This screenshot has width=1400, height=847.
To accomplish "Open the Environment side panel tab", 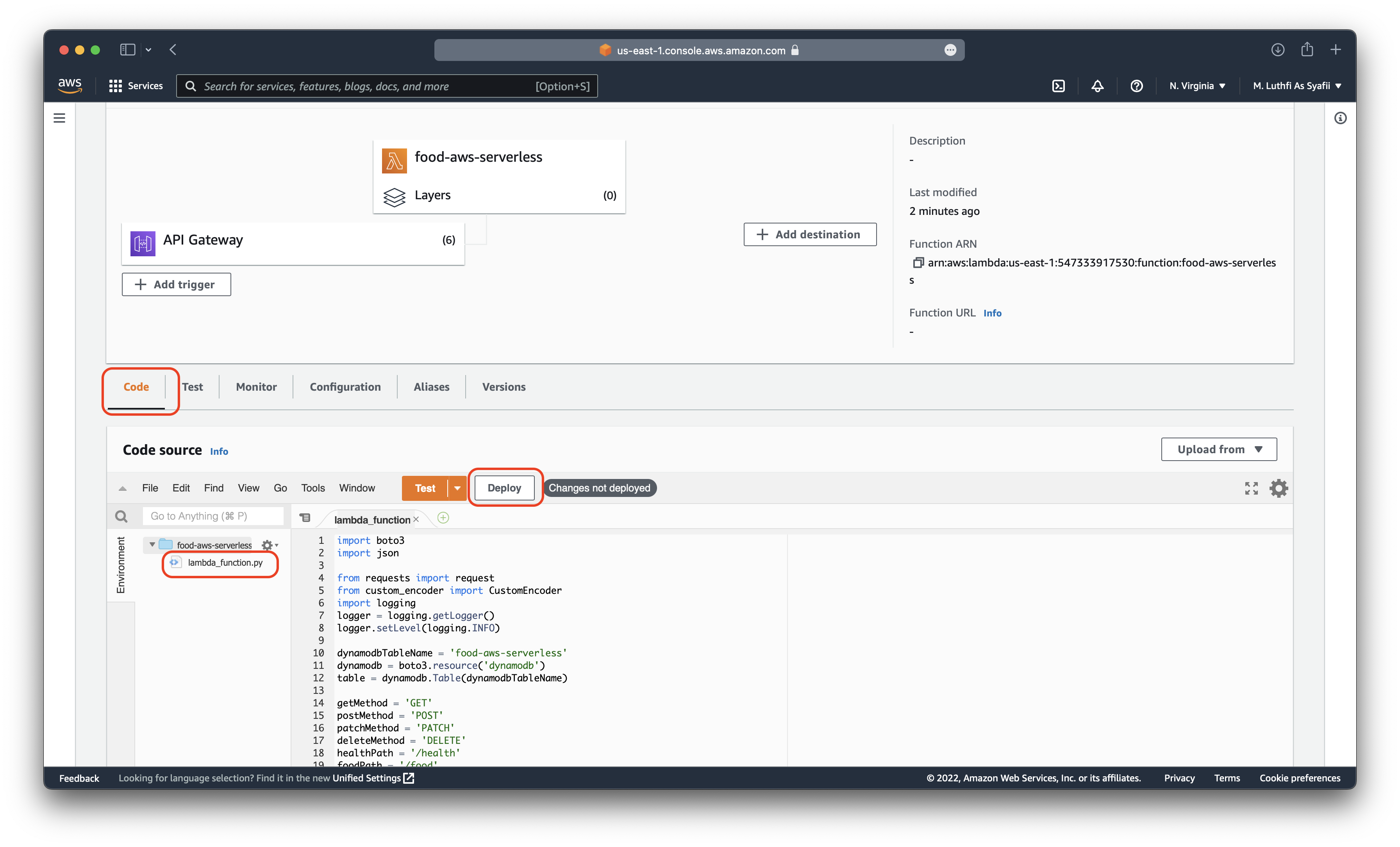I will [120, 565].
